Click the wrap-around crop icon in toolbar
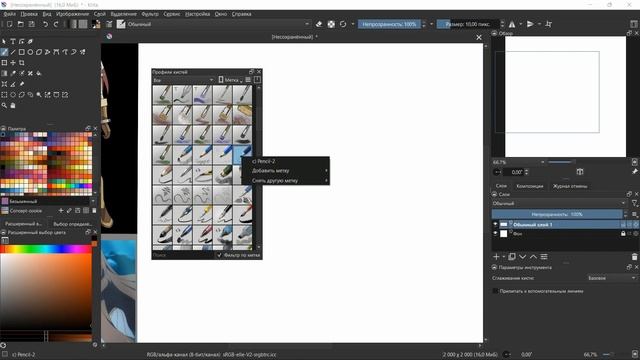This screenshot has width=640, height=360. pyautogui.click(x=549, y=24)
